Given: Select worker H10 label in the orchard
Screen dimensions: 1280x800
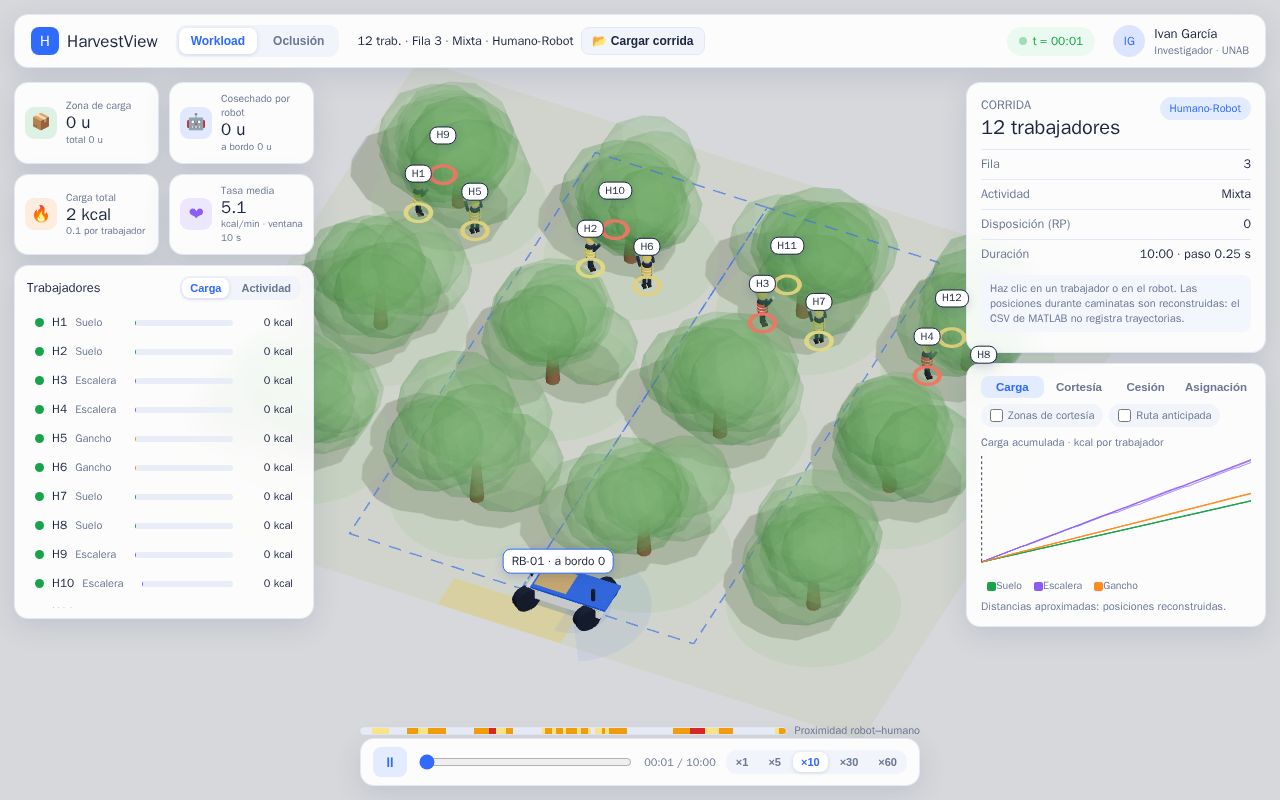Looking at the screenshot, I should (x=615, y=190).
